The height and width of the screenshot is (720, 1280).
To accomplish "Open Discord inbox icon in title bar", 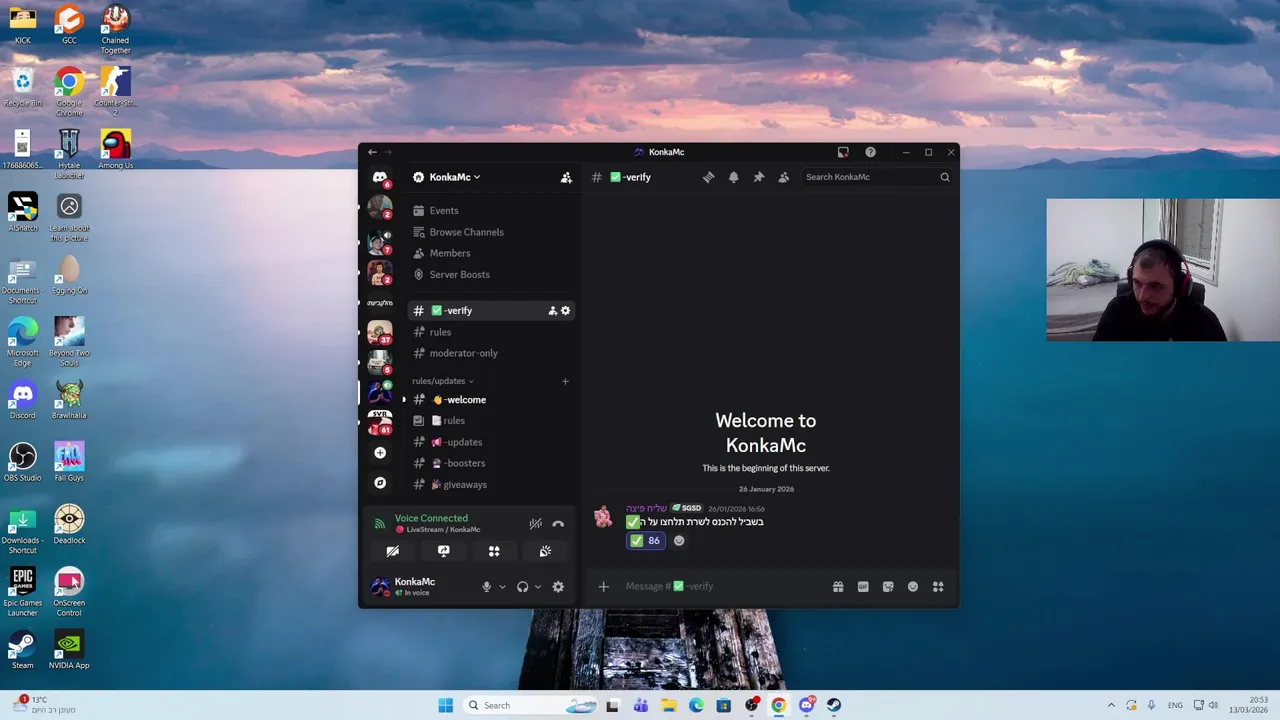I will [843, 152].
